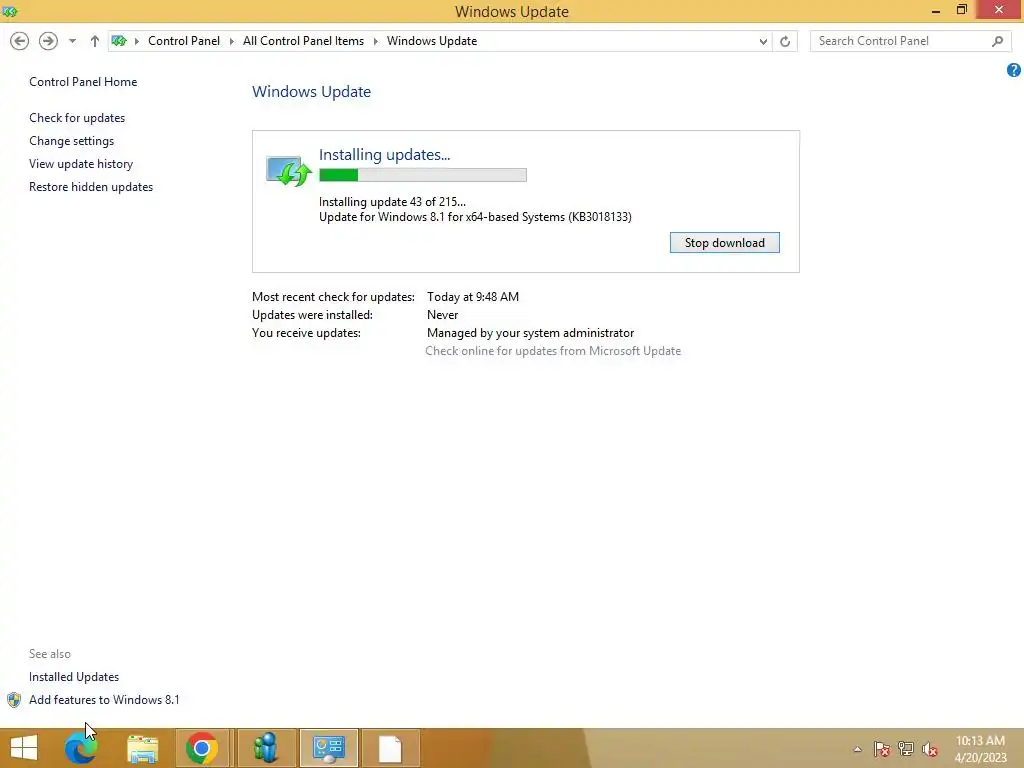Open the blank document taskbar item
Viewport: 1024px width, 768px height.
(x=391, y=748)
